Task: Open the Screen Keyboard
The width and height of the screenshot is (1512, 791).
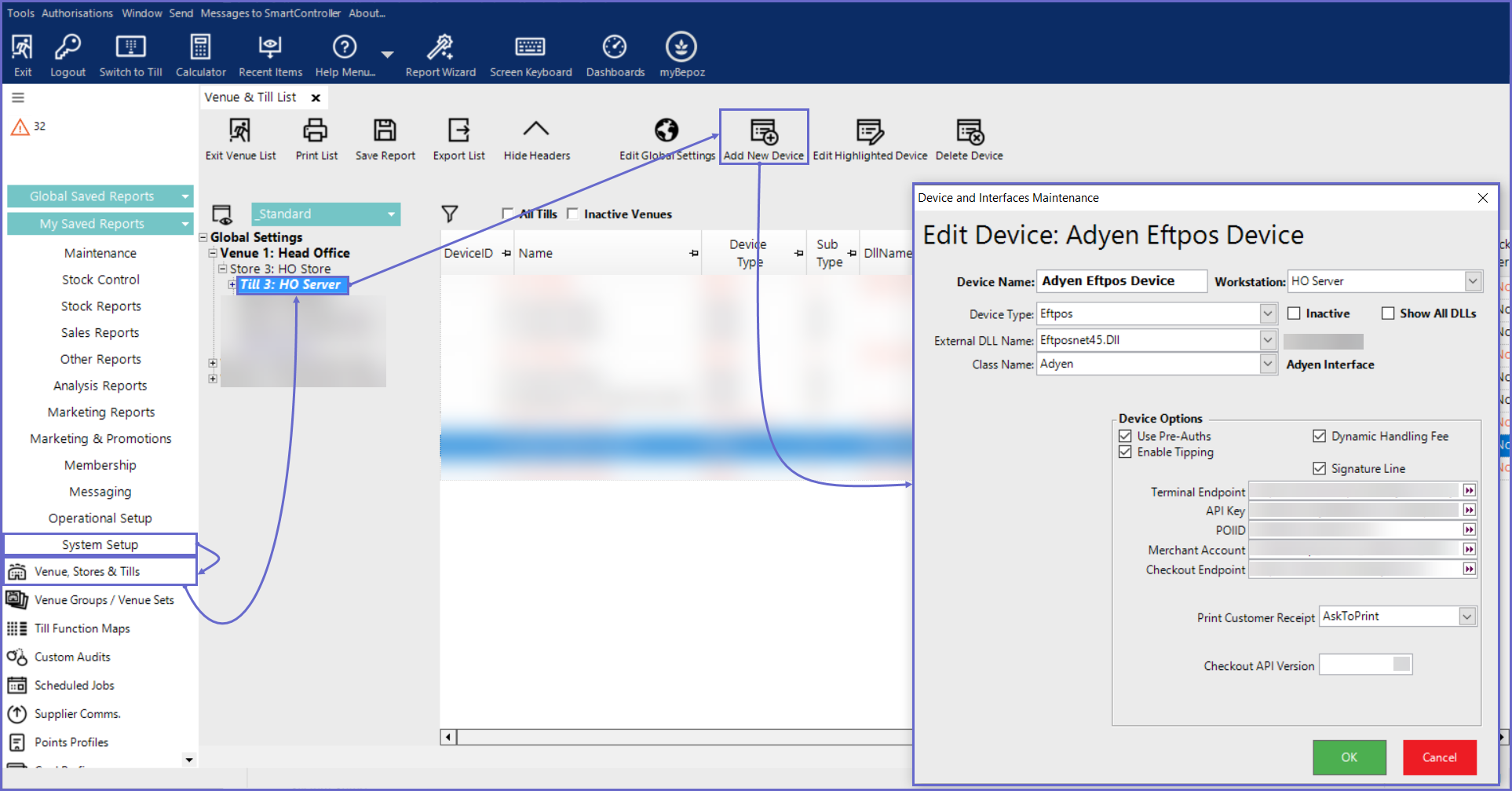Action: tap(530, 48)
